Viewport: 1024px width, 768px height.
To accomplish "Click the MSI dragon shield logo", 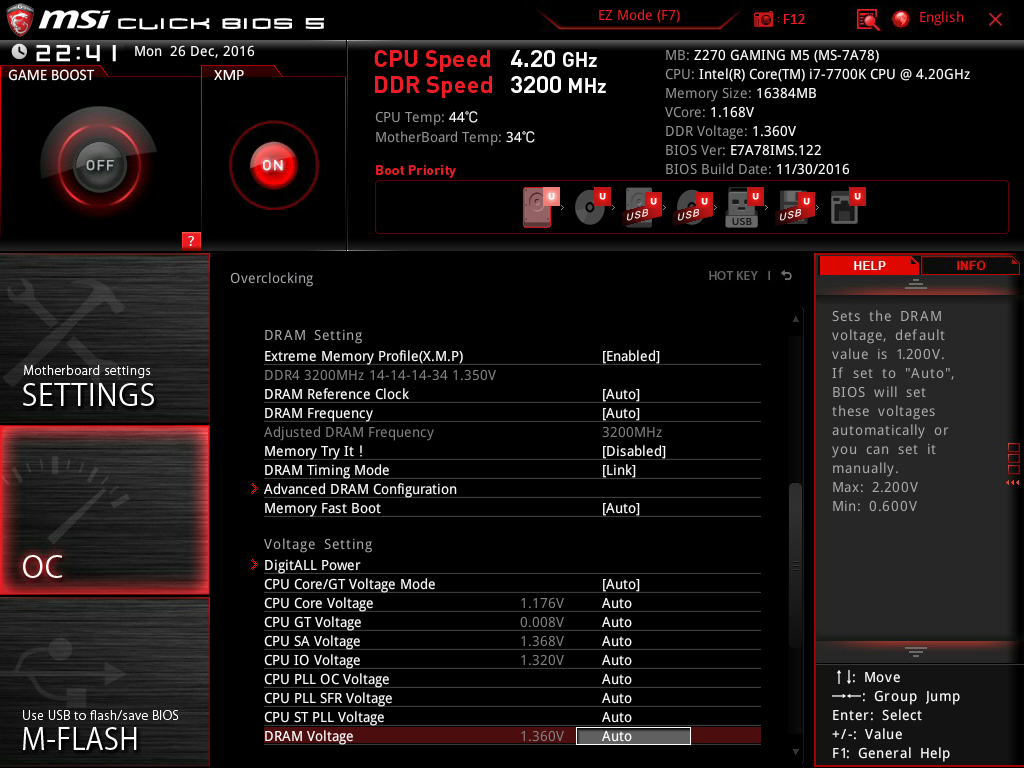I will tap(20, 20).
